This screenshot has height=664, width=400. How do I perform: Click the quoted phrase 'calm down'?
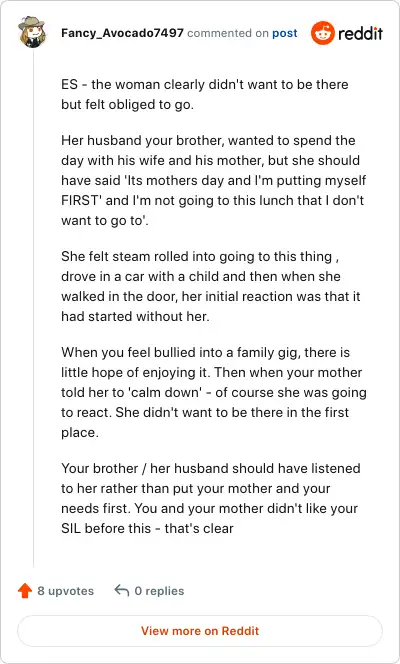point(166,392)
